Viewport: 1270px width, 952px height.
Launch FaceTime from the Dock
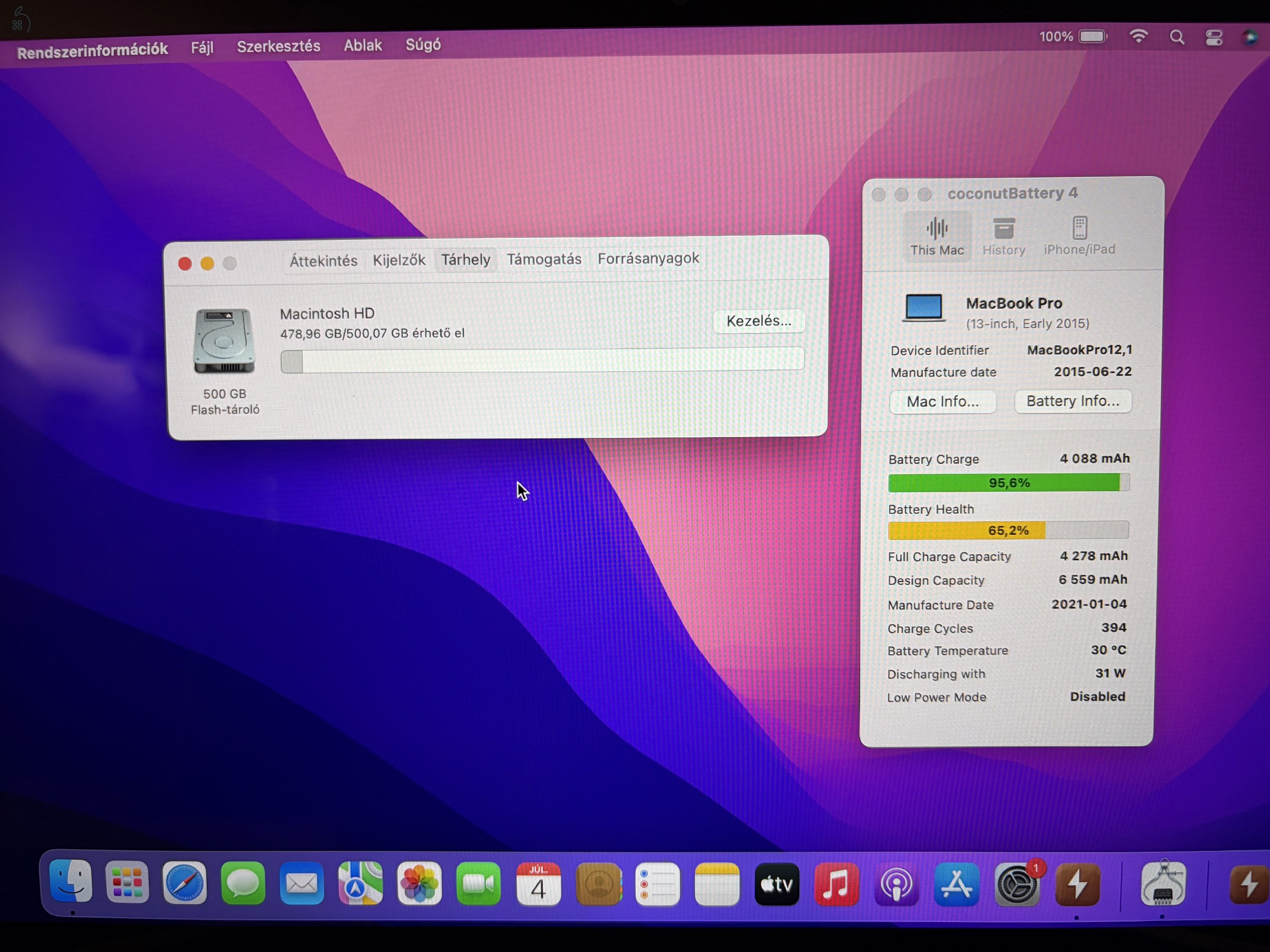479,884
